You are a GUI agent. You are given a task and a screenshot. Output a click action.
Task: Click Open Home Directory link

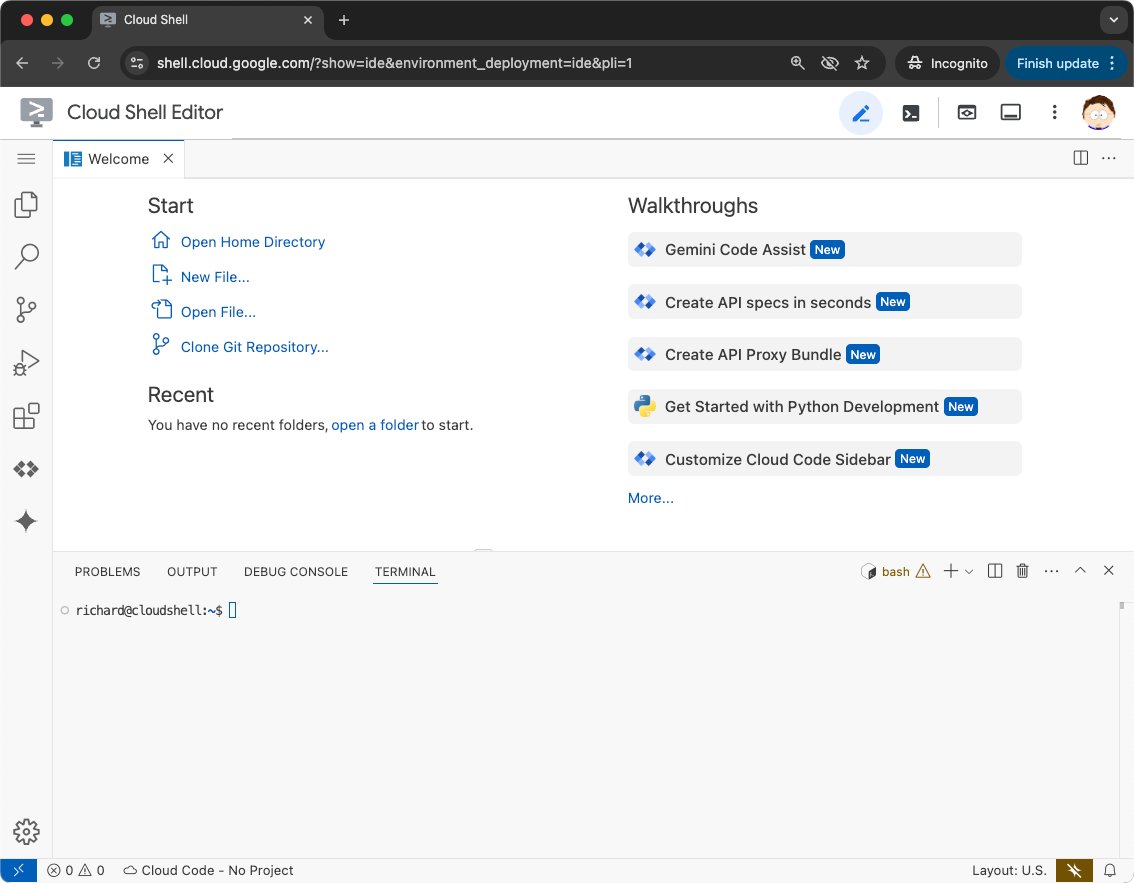coord(252,242)
